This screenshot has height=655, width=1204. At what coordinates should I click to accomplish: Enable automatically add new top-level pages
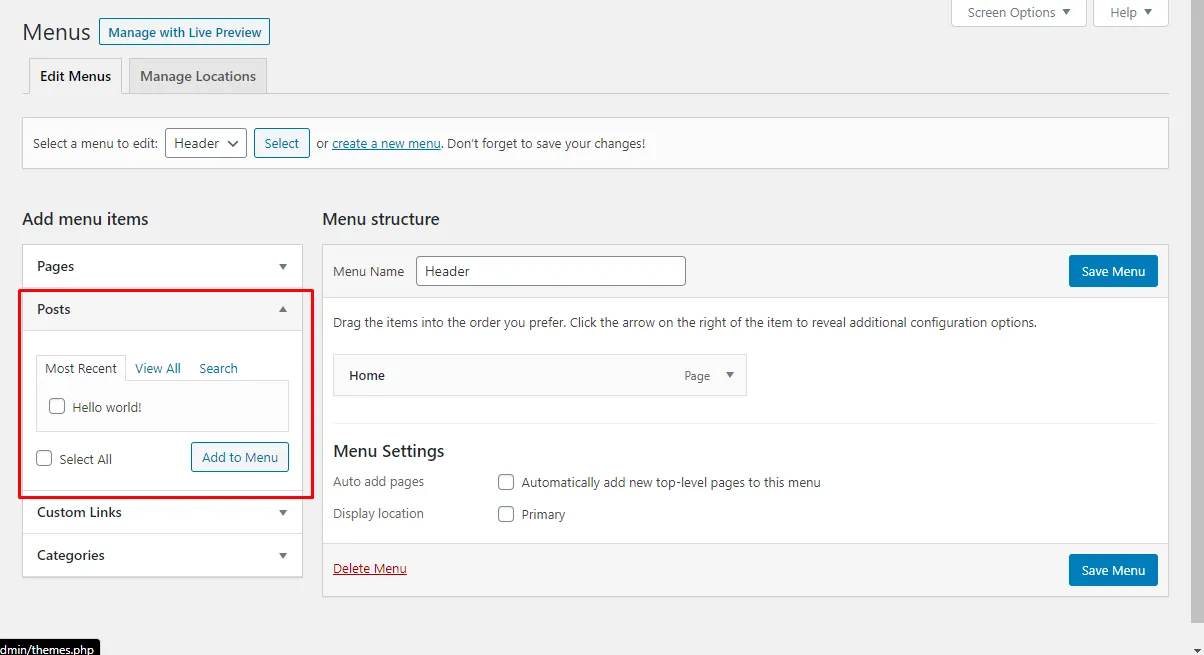pyautogui.click(x=506, y=482)
